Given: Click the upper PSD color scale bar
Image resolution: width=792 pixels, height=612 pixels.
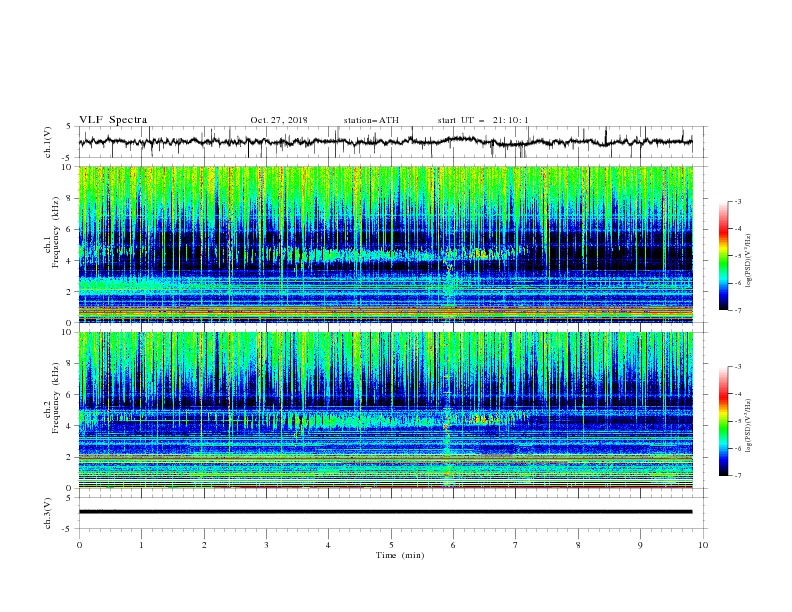Looking at the screenshot, I should [723, 256].
